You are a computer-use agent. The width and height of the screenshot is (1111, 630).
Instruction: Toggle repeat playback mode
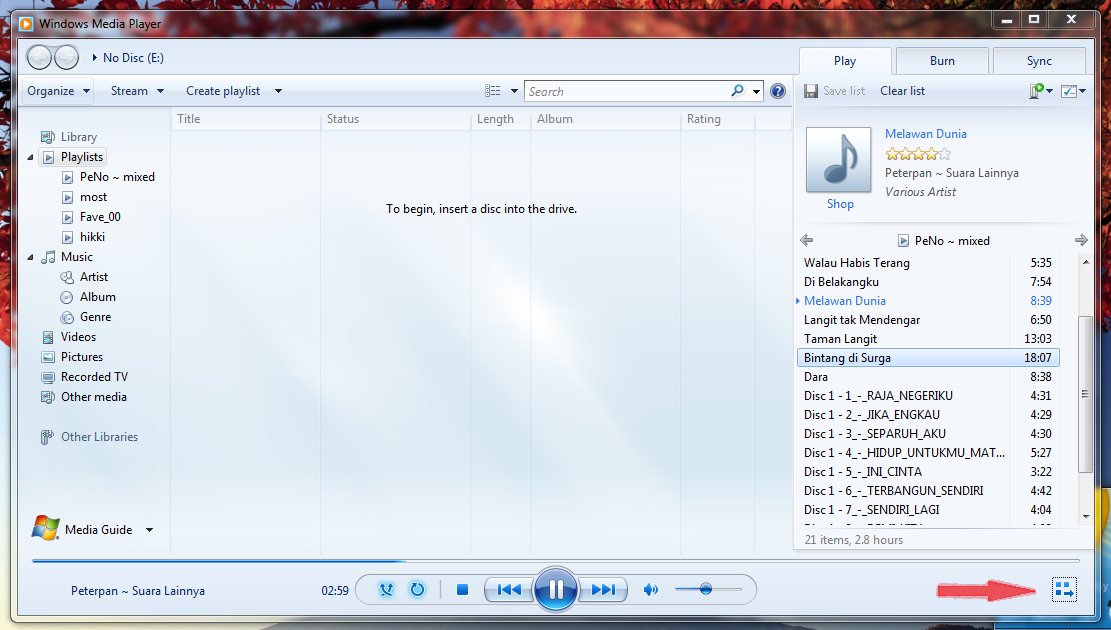point(417,590)
